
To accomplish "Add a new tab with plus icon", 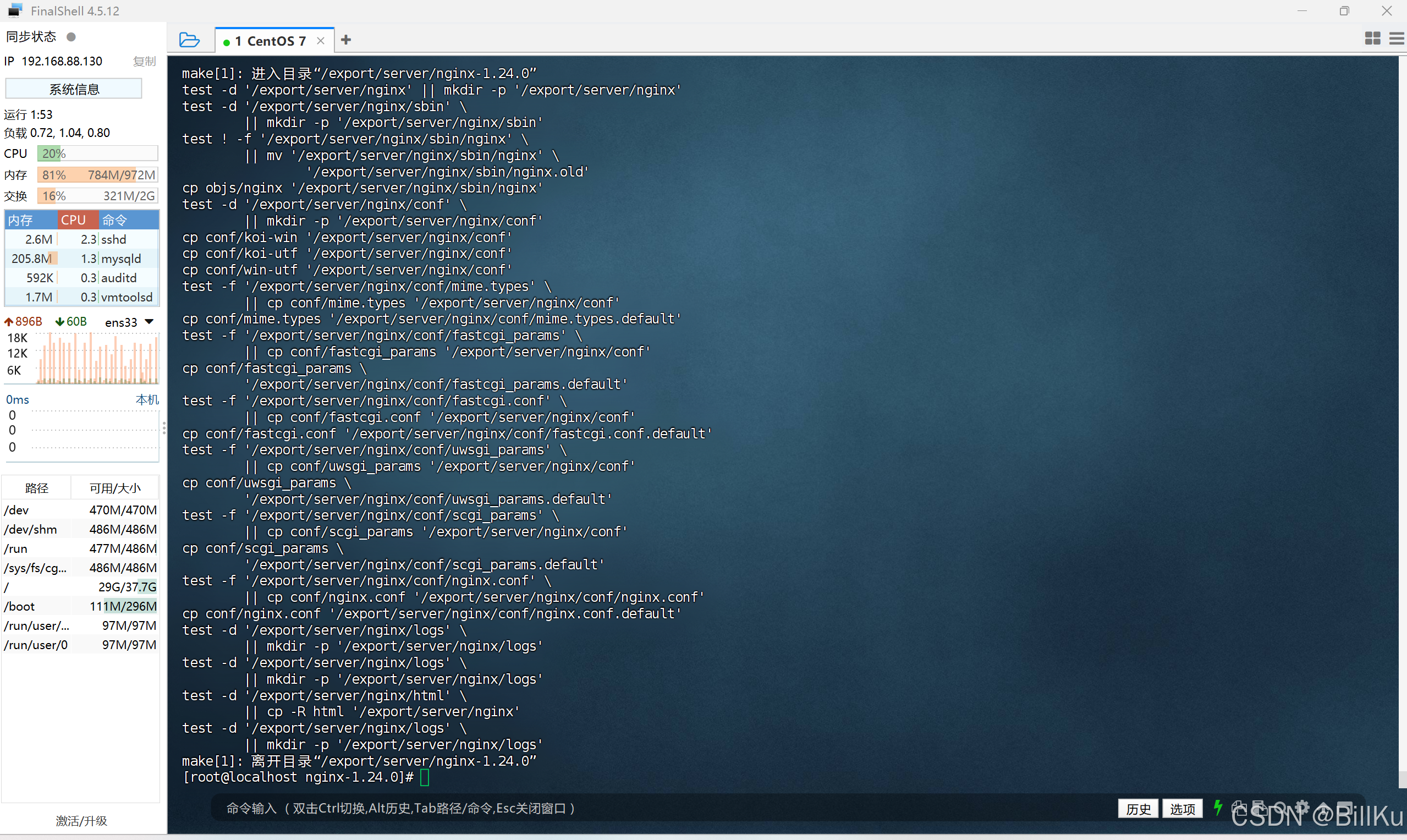I will 347,40.
